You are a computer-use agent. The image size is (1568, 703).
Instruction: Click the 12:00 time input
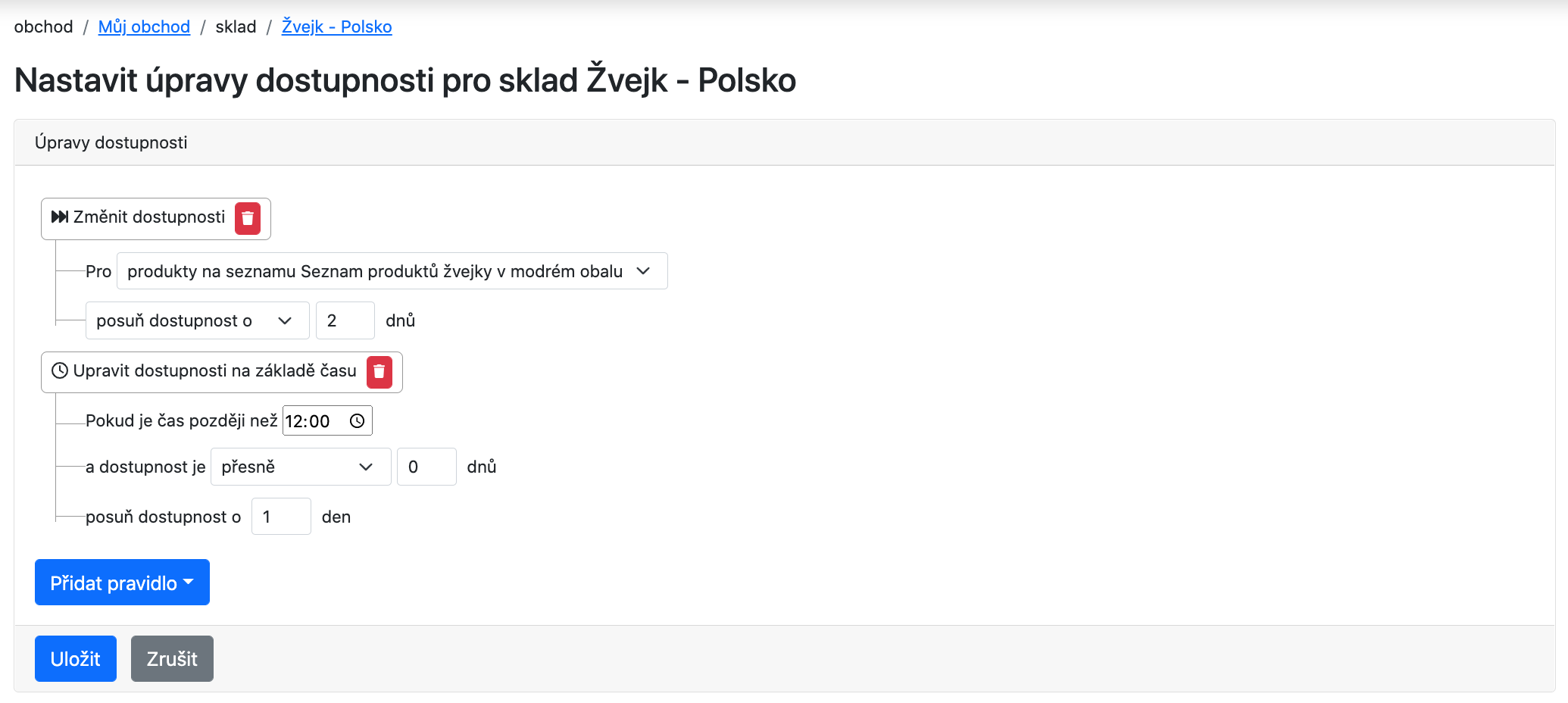(327, 421)
